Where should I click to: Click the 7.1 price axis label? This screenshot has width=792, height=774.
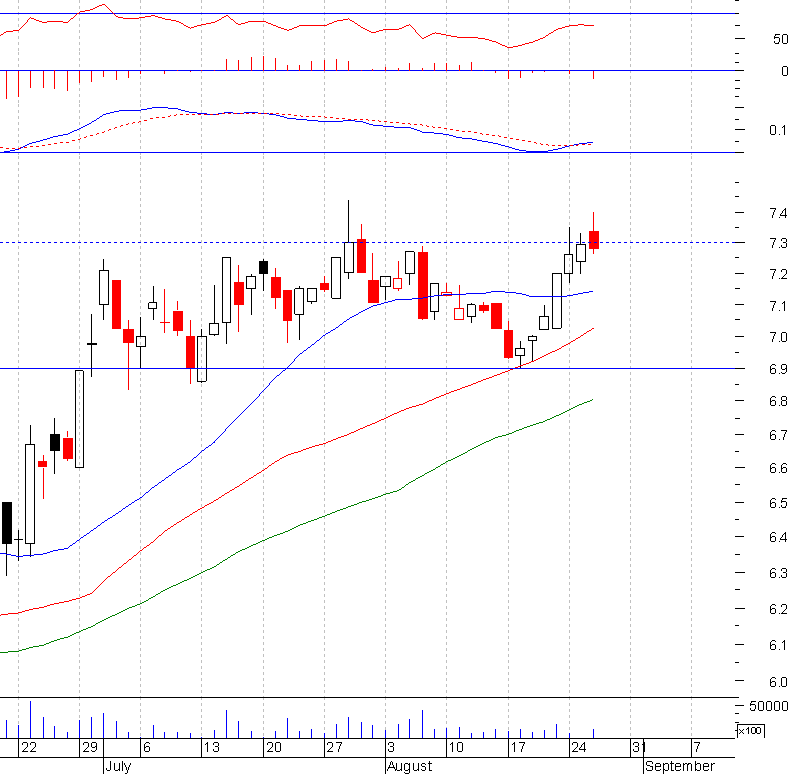[778, 306]
